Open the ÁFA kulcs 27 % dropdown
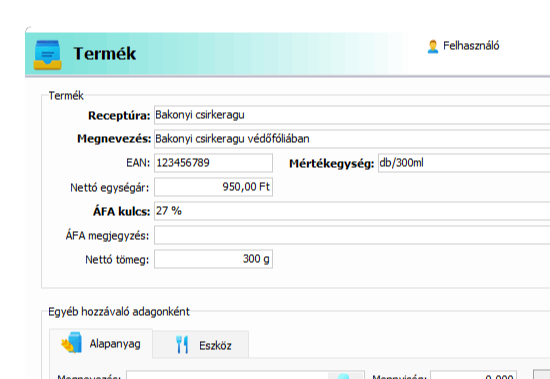Viewport: 550px width, 379px height. [352, 211]
